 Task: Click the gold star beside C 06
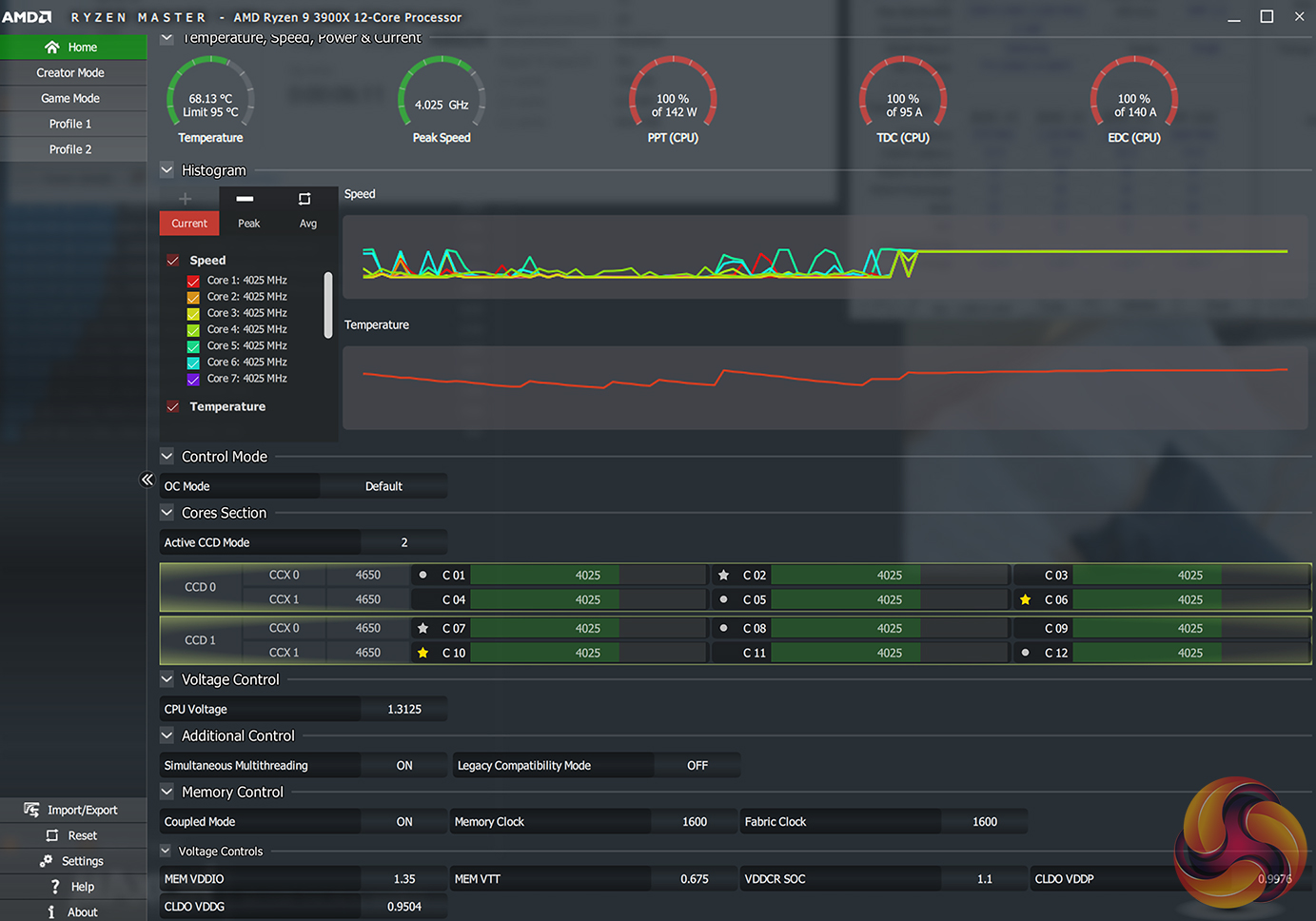[1025, 600]
